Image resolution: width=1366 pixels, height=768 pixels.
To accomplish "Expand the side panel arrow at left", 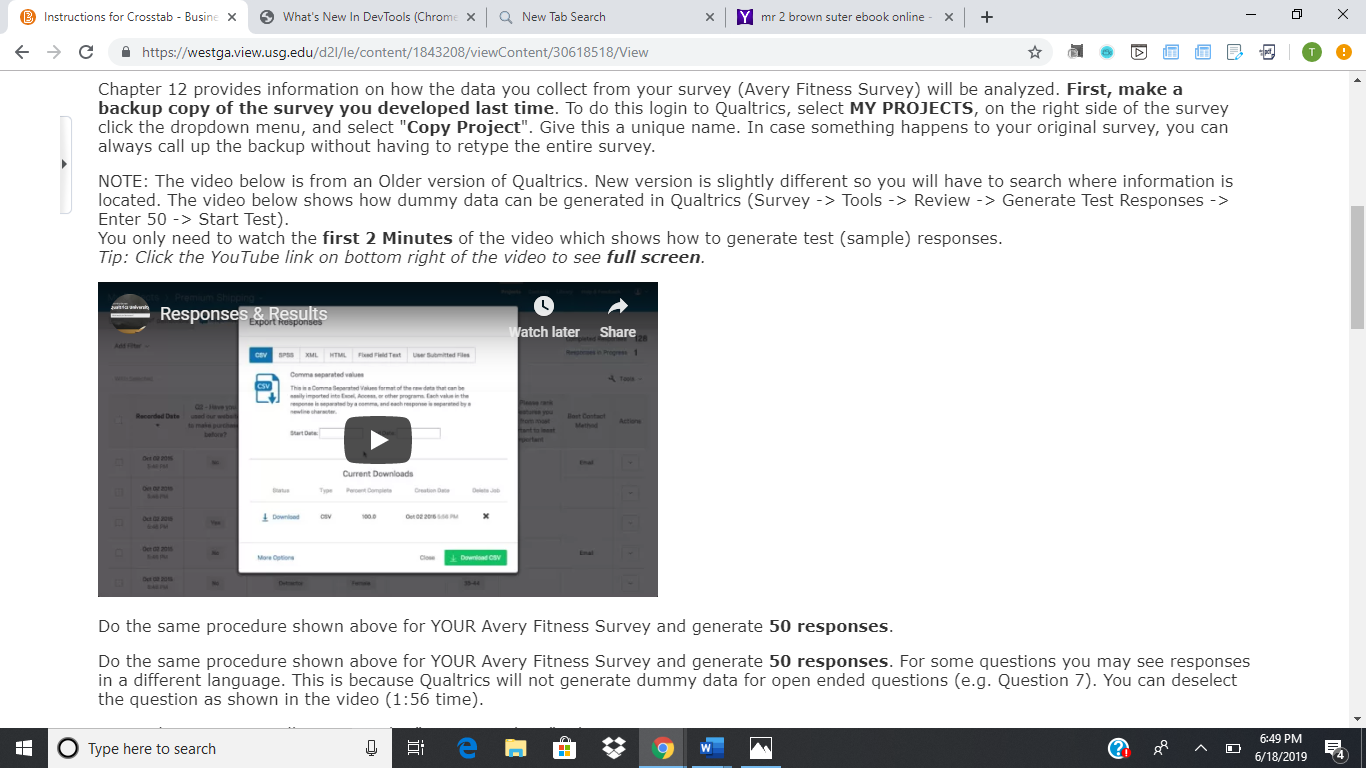I will click(66, 163).
